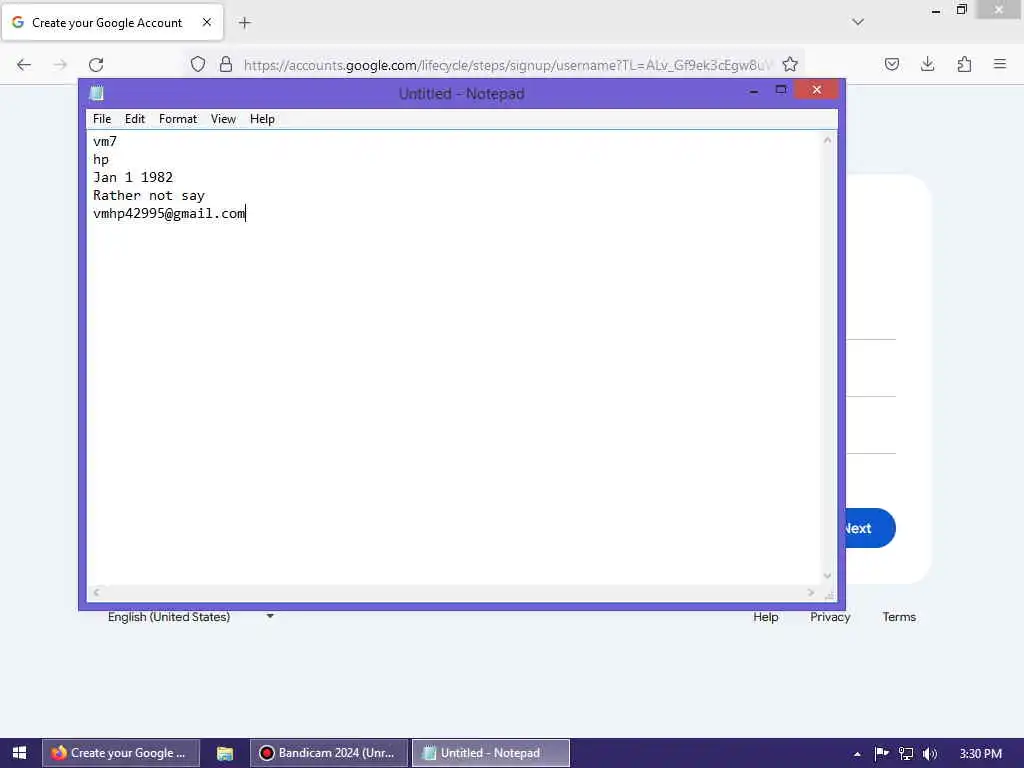Reload the page in Firefox
This screenshot has width=1024, height=768.
click(96, 65)
